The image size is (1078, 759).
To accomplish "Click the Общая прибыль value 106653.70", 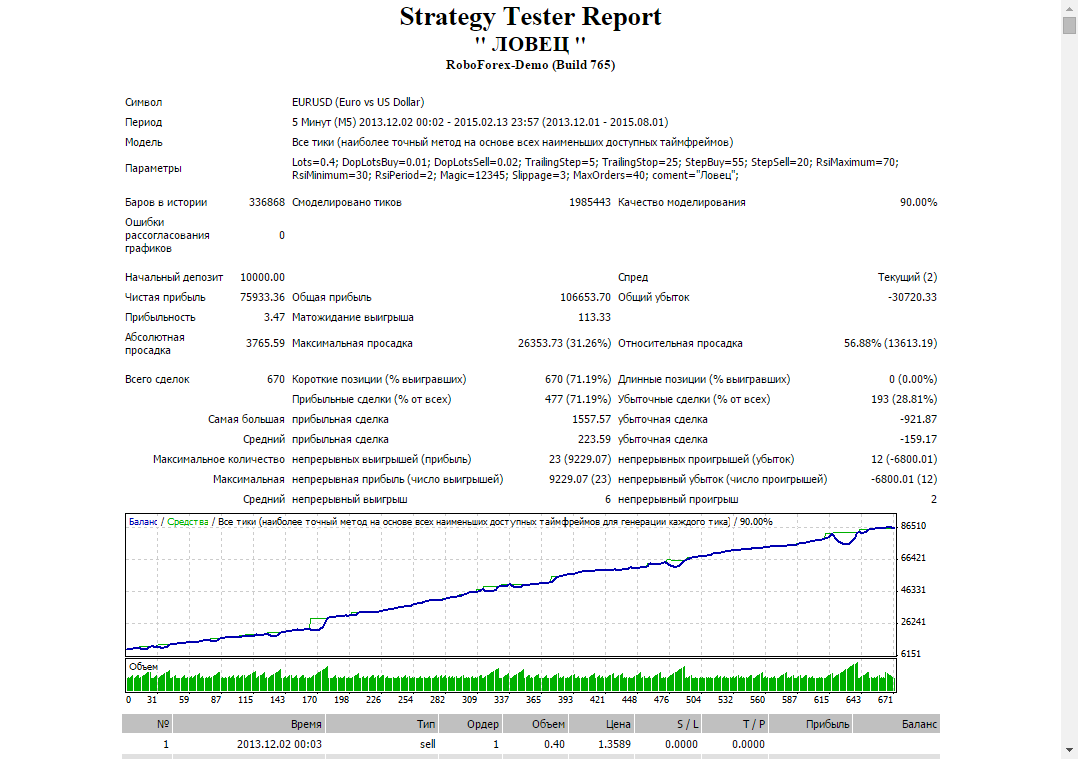I will pos(585,297).
